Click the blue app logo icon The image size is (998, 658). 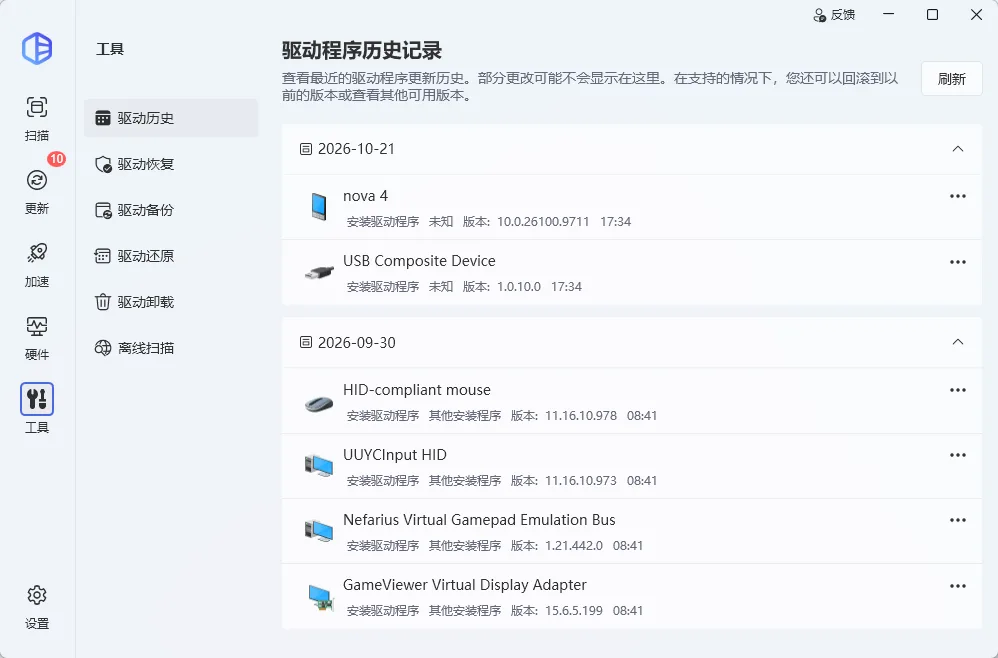[x=37, y=48]
